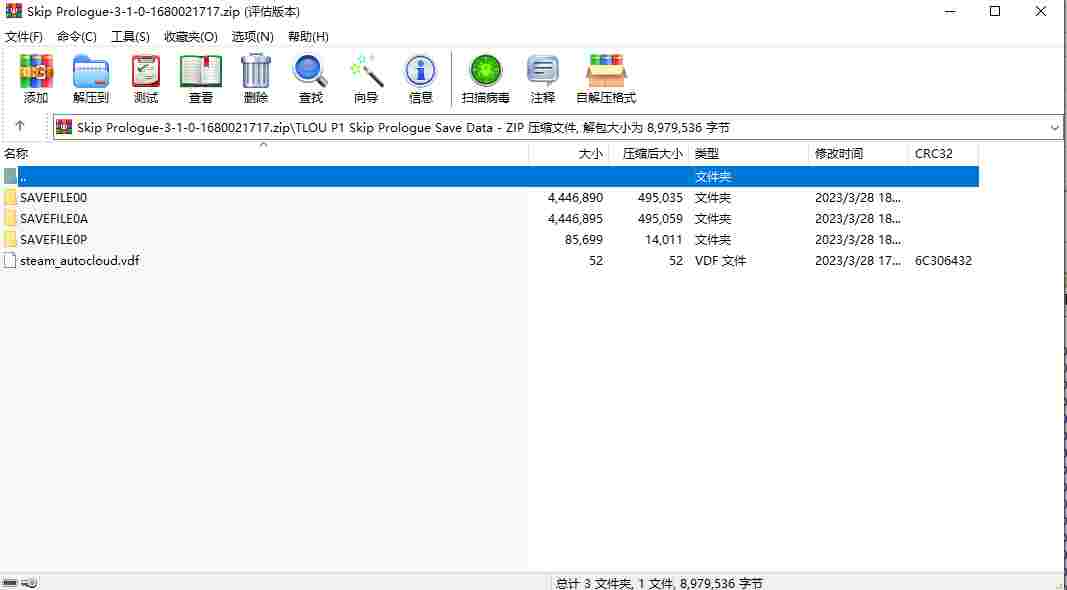Image resolution: width=1067 pixels, height=590 pixels.
Task: Click the 注释 (Comment) toolbar icon
Action: [x=542, y=71]
